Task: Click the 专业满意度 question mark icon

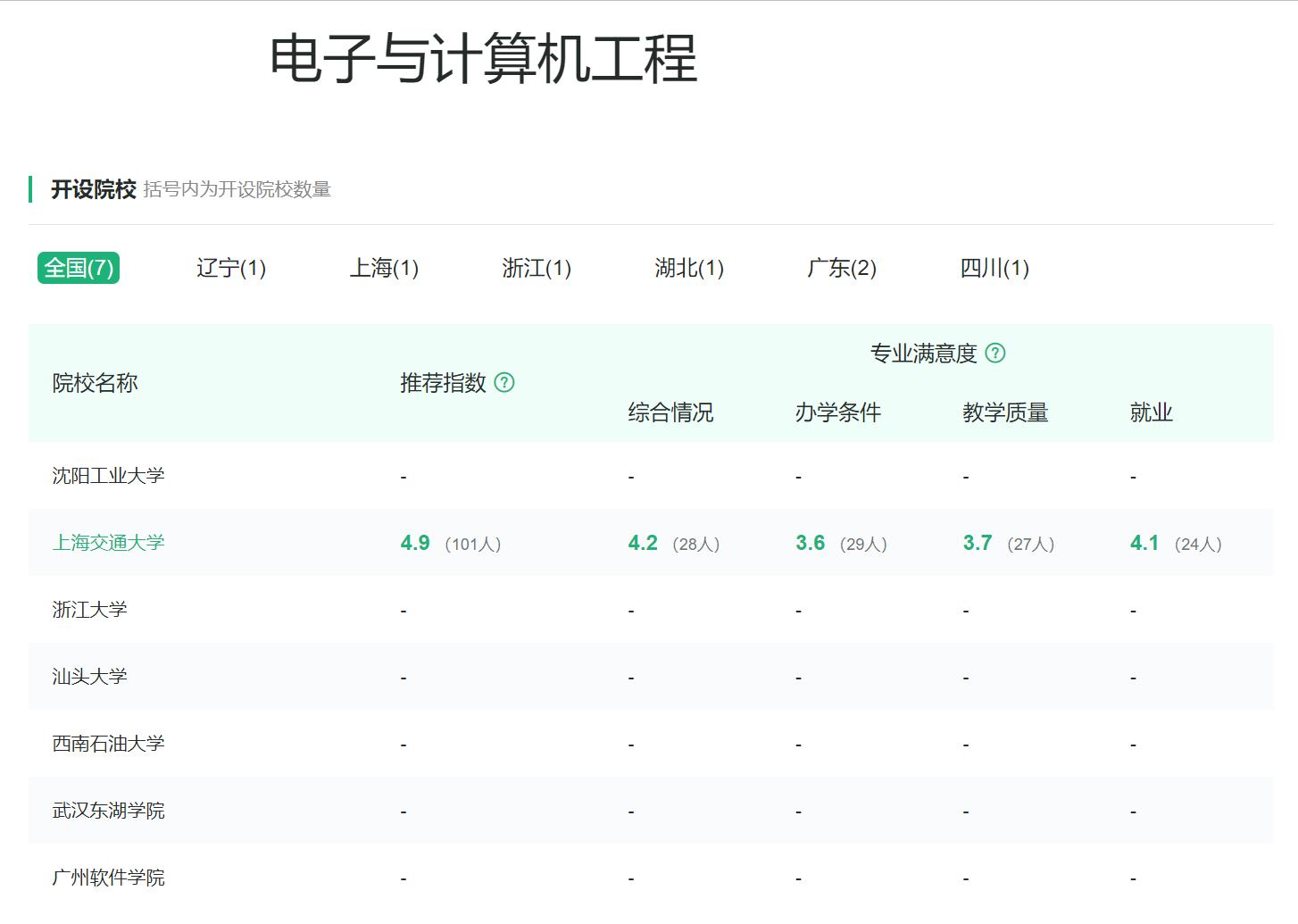Action: tap(996, 353)
